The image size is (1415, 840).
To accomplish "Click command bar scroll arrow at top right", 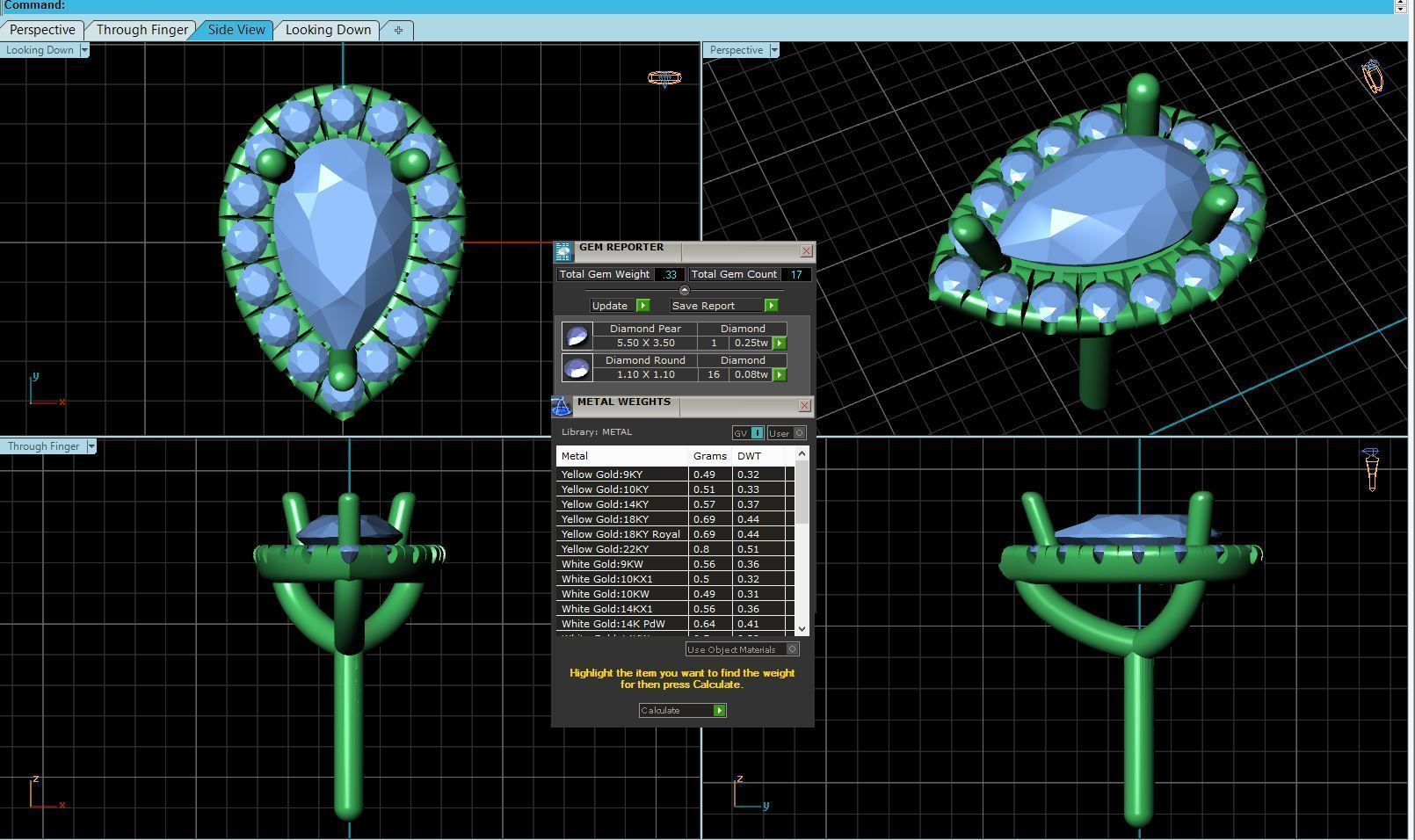I will [1401, 6].
